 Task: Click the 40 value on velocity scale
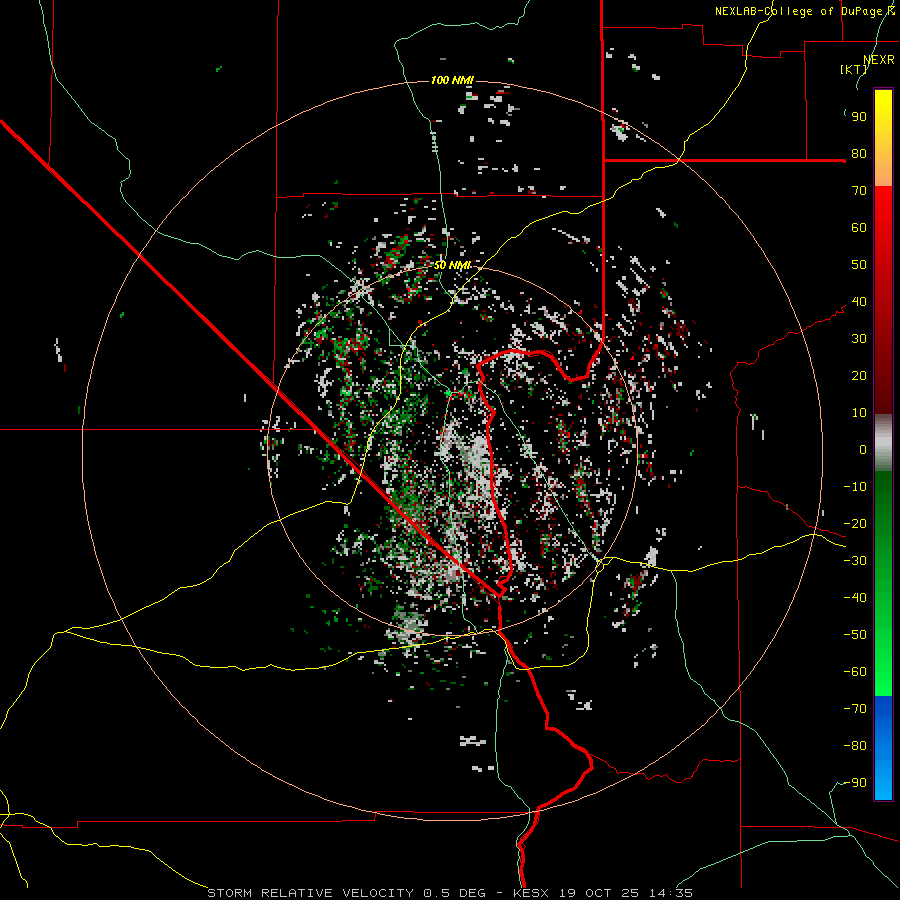click(x=859, y=302)
